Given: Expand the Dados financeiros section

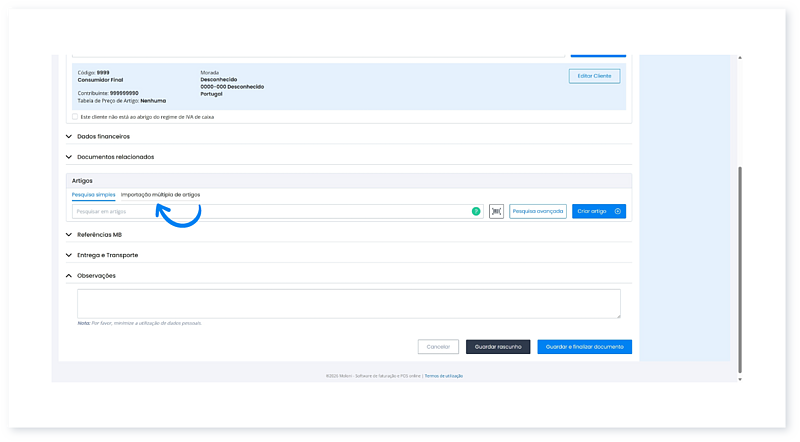Looking at the screenshot, I should (103, 136).
